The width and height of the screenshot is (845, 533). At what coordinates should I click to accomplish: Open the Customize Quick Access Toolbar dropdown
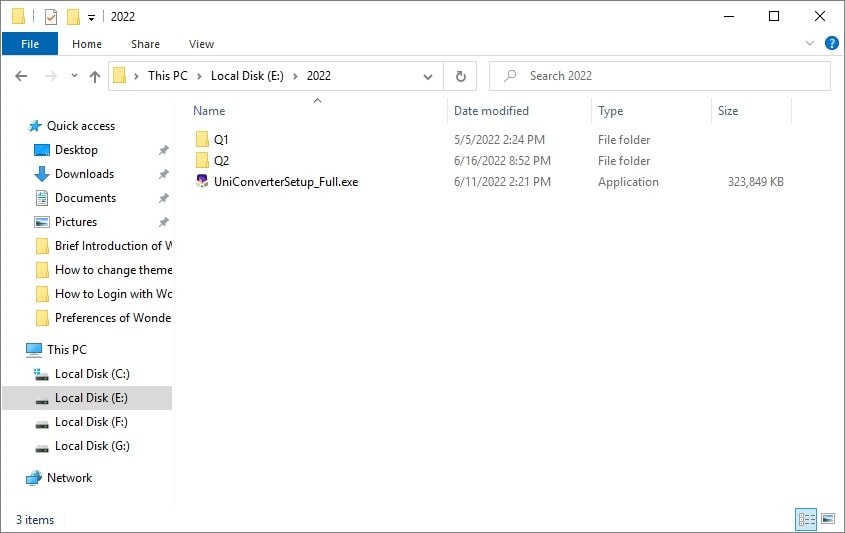point(92,18)
